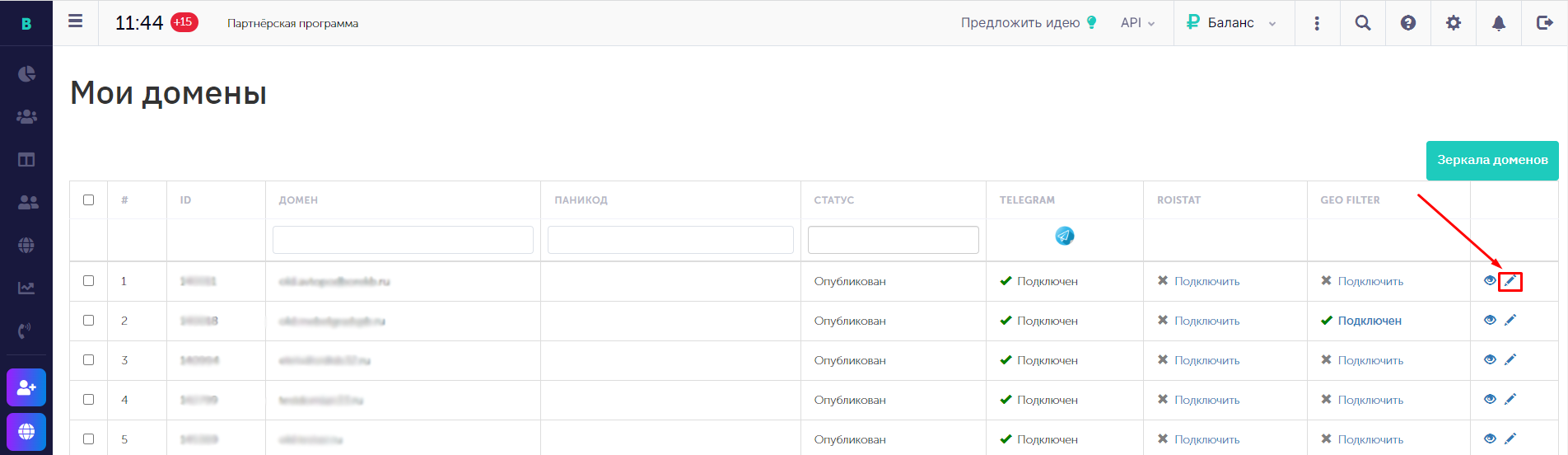Open the pie chart dashboard sidebar icon
Viewport: 1568px width, 455px height.
tap(26, 74)
